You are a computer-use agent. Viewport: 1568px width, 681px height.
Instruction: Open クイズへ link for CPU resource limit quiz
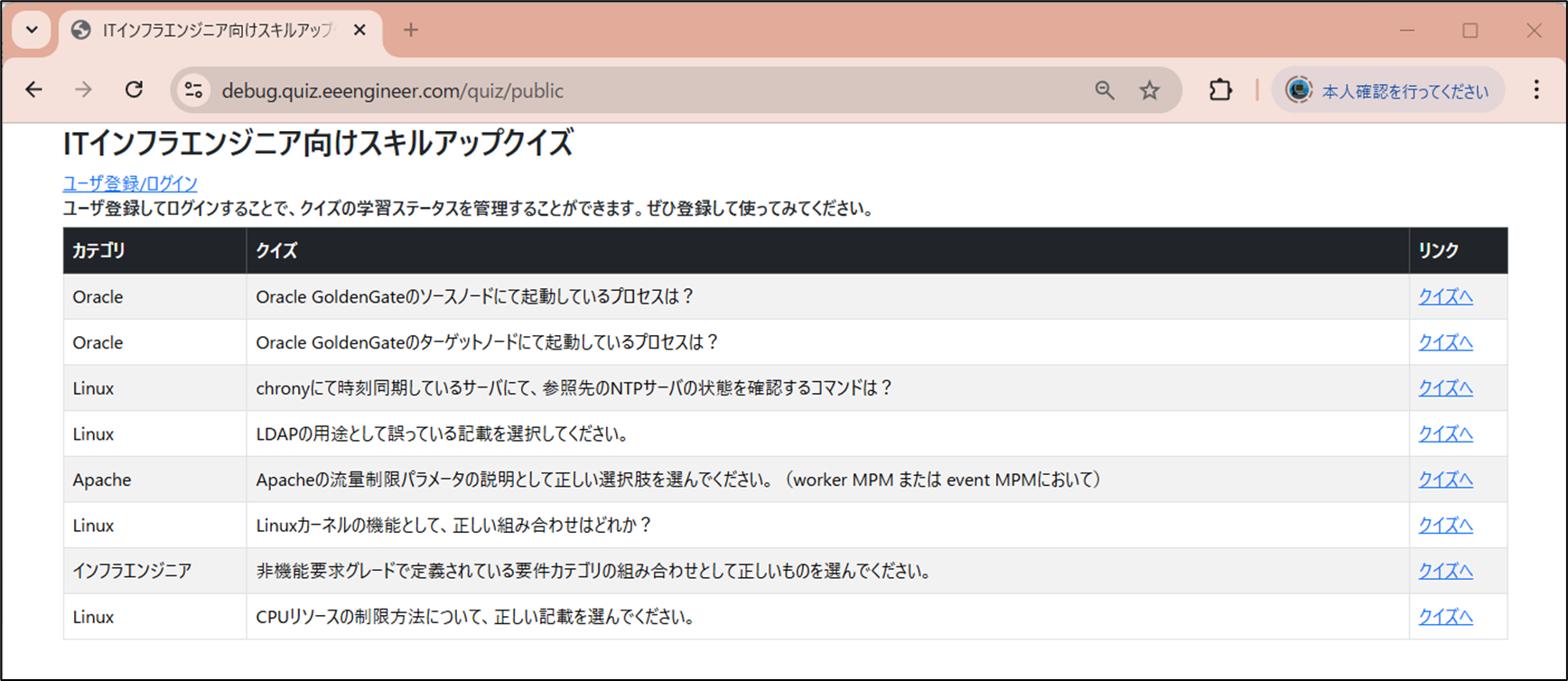(x=1445, y=617)
